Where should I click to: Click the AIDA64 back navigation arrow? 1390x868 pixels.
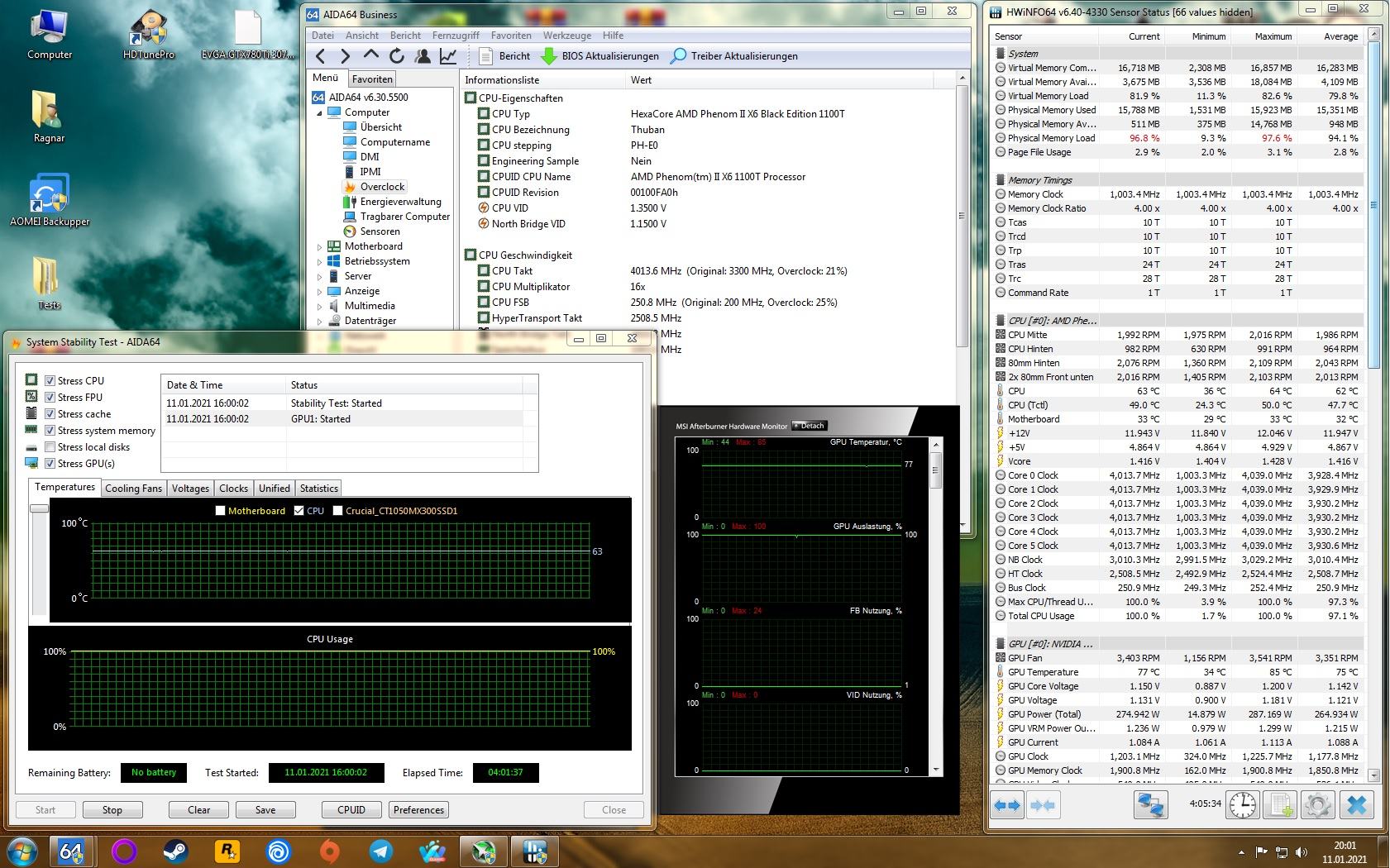pyautogui.click(x=321, y=55)
